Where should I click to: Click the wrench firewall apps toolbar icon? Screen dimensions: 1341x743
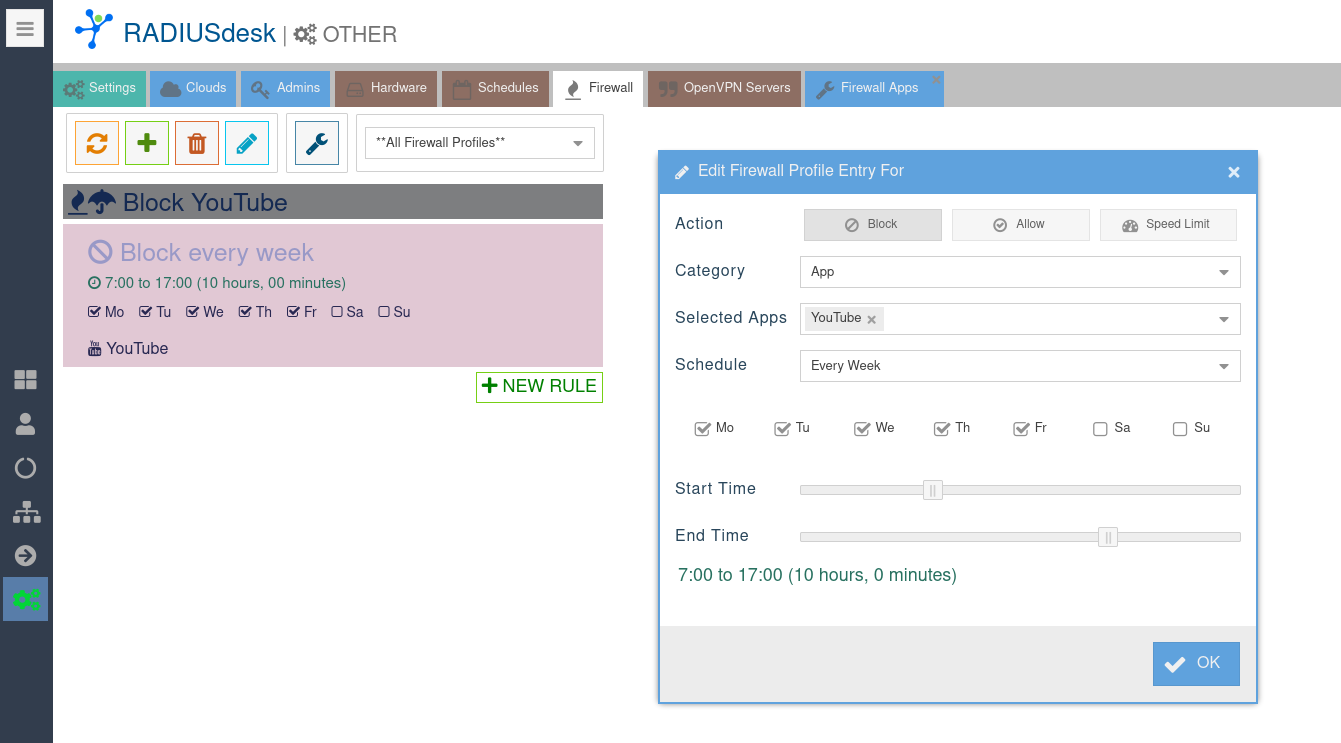317,143
